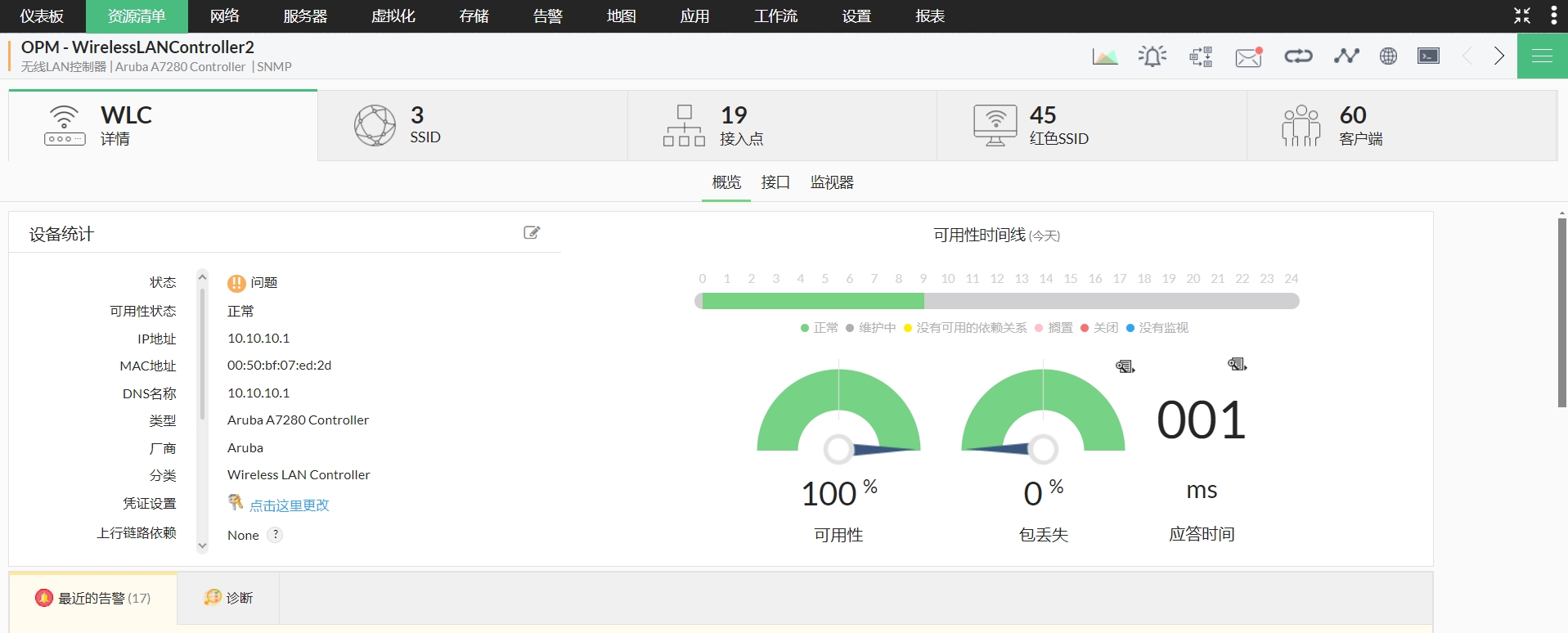Image resolution: width=1568 pixels, height=633 pixels.
Task: Click the green availability timeline bar
Action: click(x=812, y=301)
